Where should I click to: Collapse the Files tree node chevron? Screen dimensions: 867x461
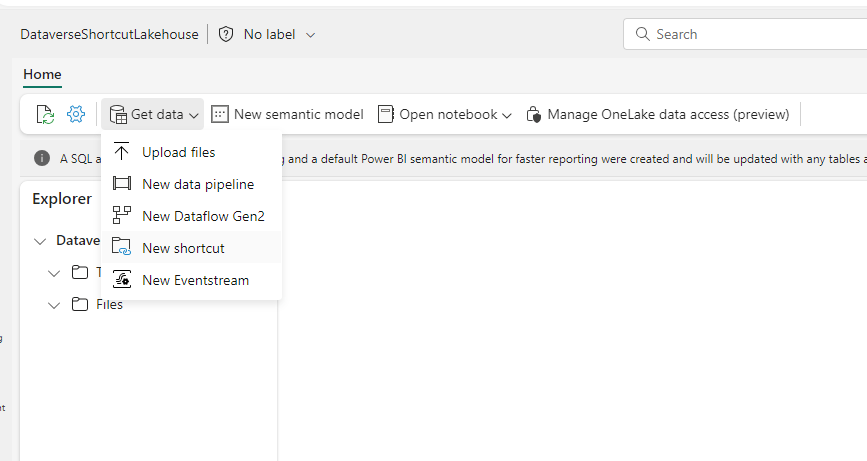coord(54,305)
